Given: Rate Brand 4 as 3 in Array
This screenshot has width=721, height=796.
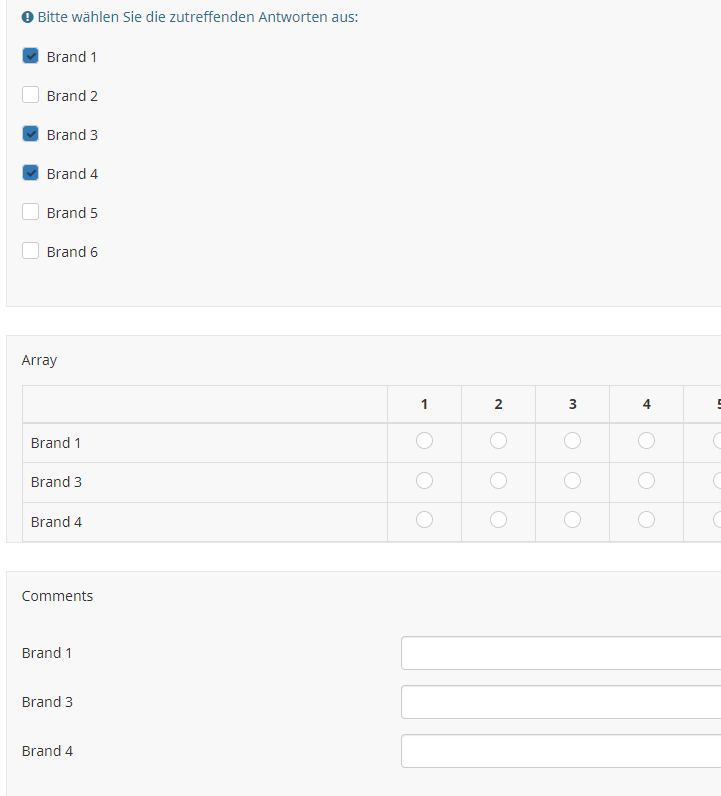Looking at the screenshot, I should tap(572, 520).
